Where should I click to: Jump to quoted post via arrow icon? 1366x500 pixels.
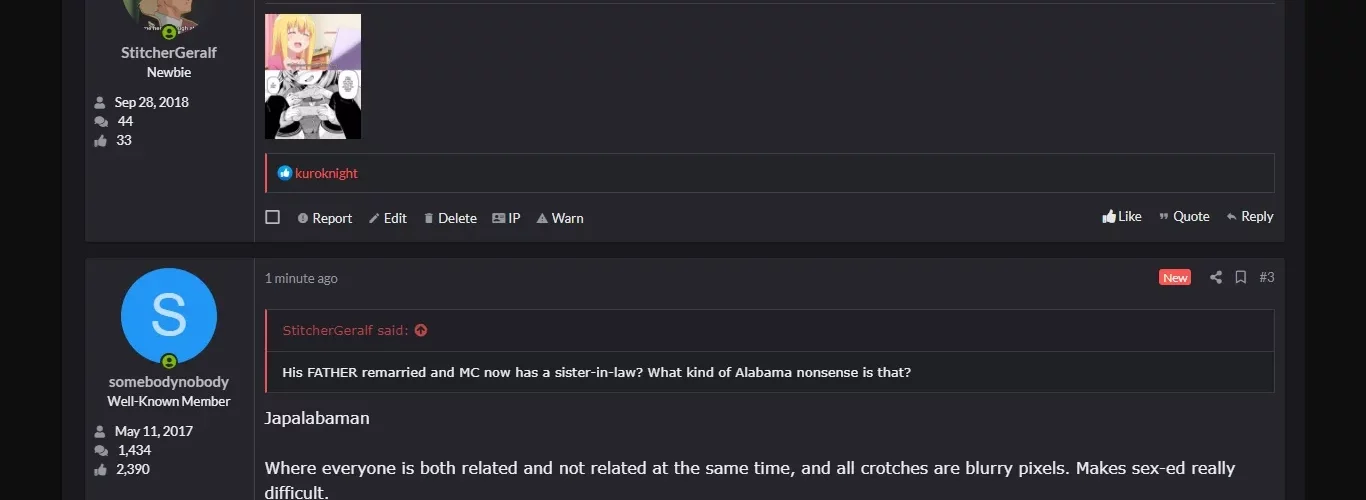pyautogui.click(x=421, y=330)
